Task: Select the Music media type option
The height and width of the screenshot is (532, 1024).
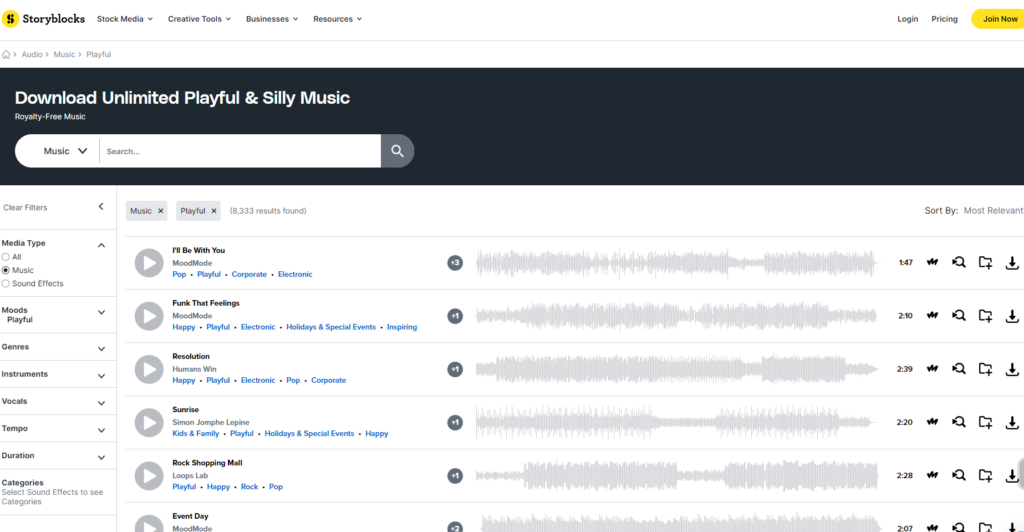Action: pyautogui.click(x=6, y=270)
